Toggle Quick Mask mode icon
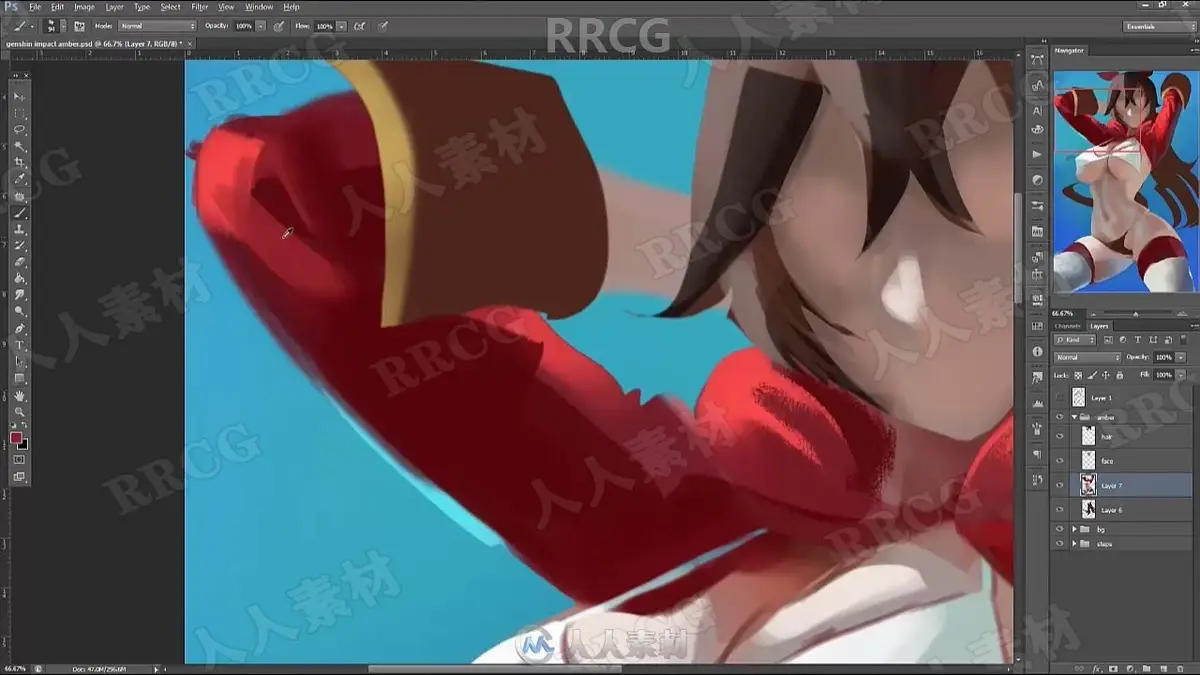Viewport: 1200px width, 675px height. pos(19,460)
